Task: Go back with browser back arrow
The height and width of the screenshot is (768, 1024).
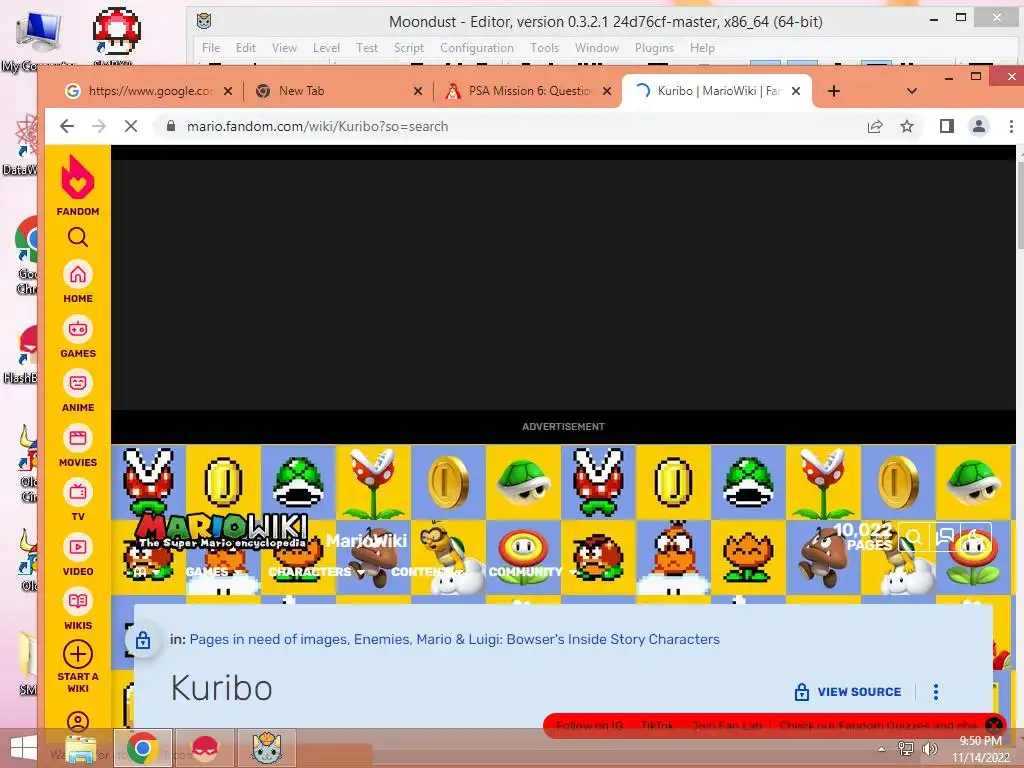Action: click(67, 126)
